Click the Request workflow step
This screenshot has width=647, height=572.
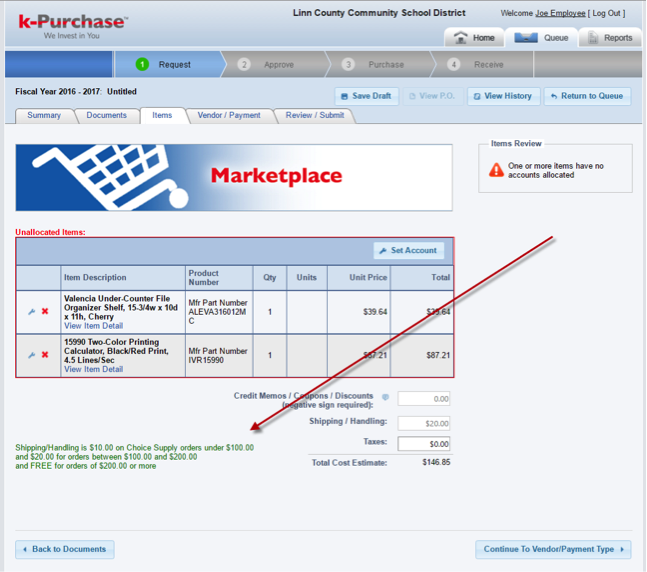[169, 64]
